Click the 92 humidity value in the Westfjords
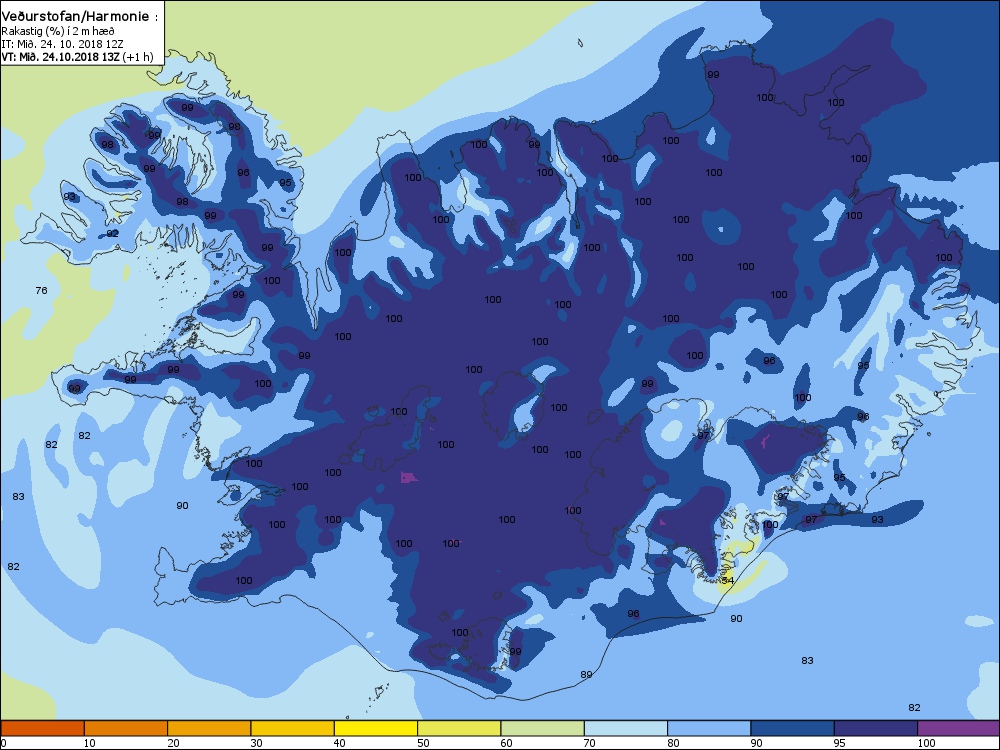Image resolution: width=1000 pixels, height=750 pixels. [112, 233]
